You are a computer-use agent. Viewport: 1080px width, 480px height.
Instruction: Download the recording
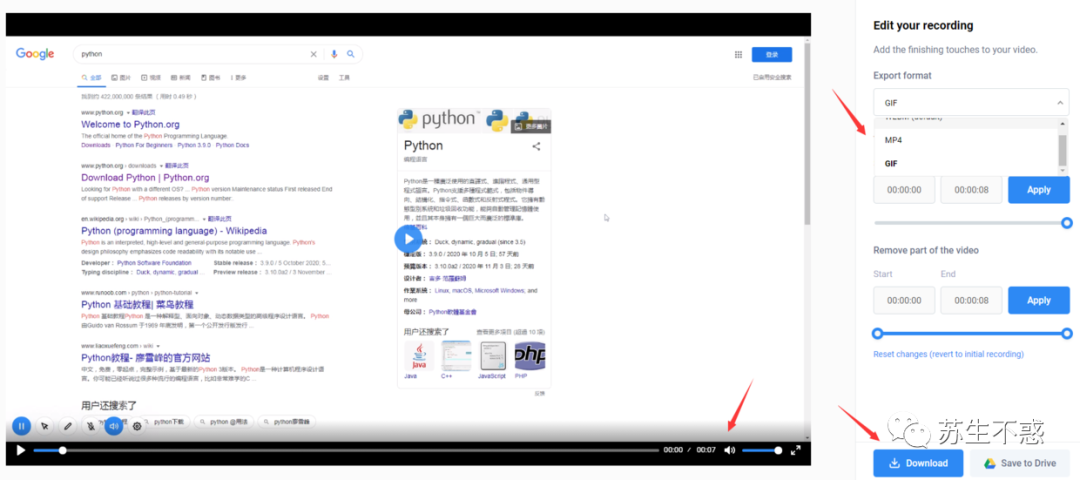tap(918, 463)
